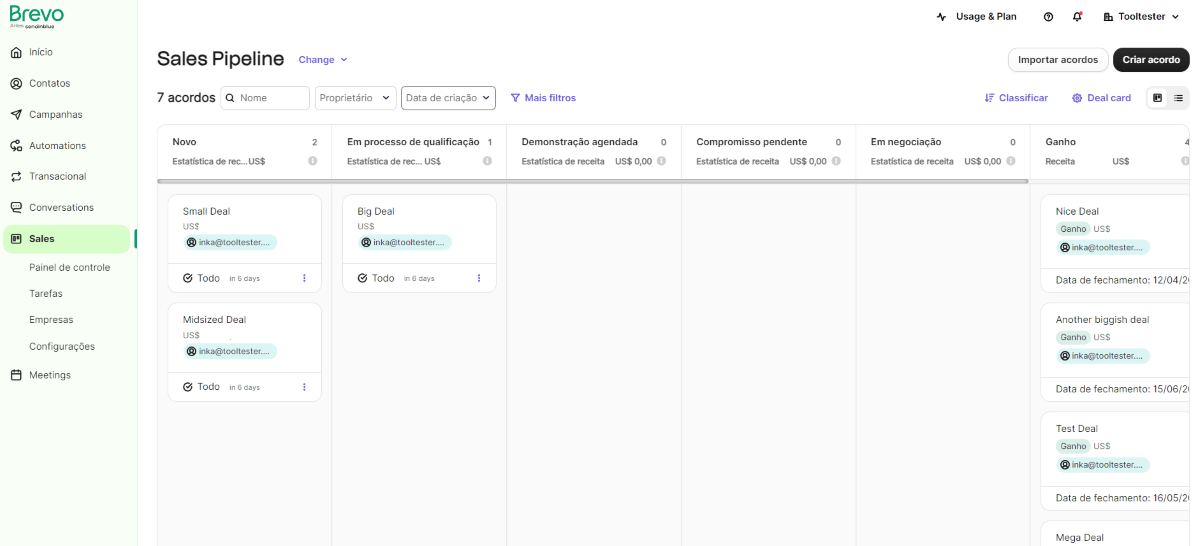The height and width of the screenshot is (546, 1200).
Task: Click info icon in Em negociação column
Action: [1011, 161]
